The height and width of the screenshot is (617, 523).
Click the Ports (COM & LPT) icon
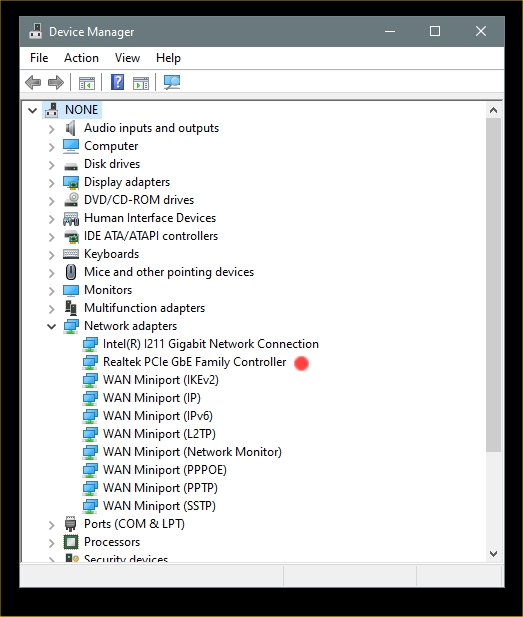tap(70, 524)
